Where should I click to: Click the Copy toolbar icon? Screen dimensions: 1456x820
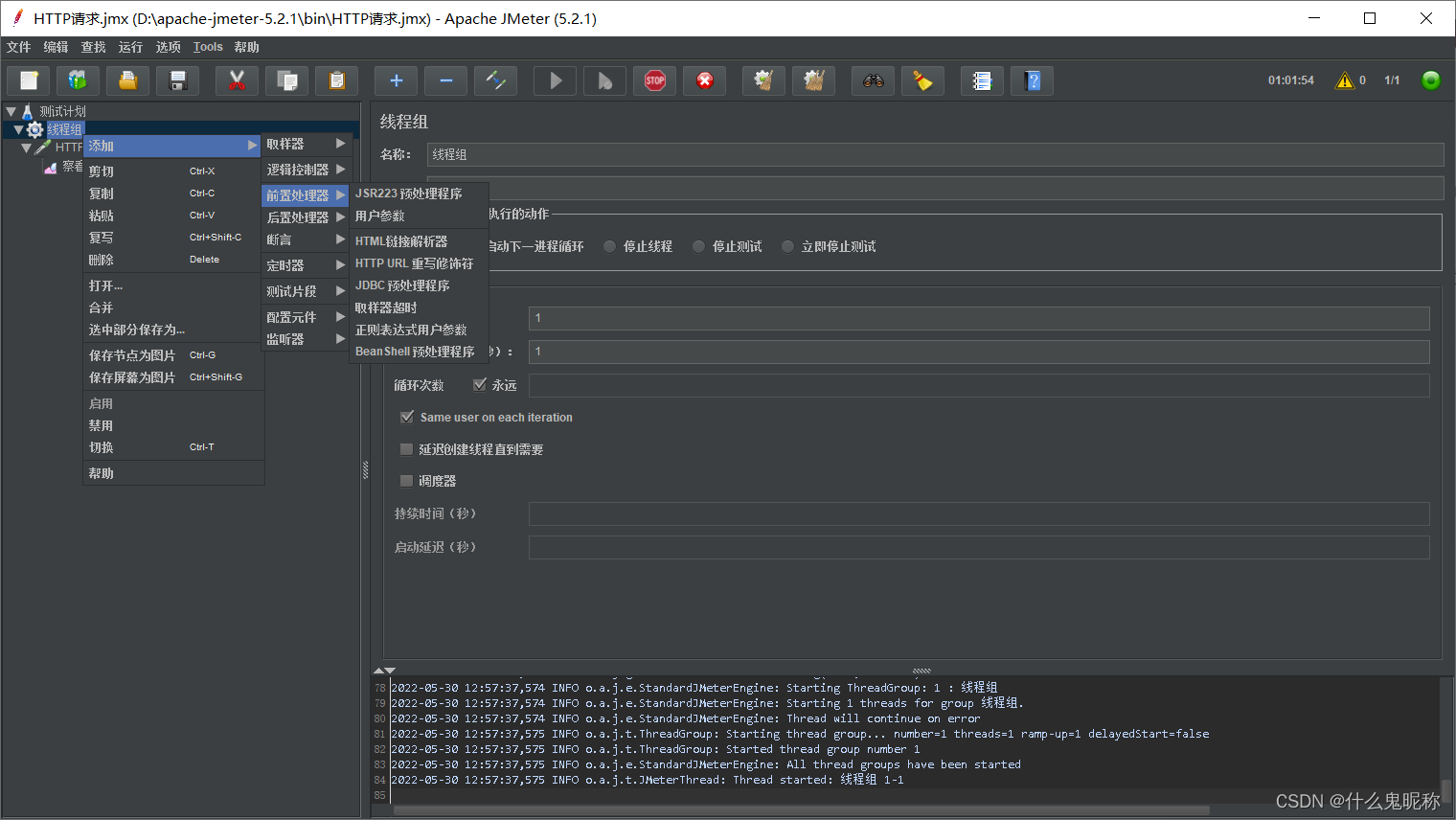[x=287, y=80]
